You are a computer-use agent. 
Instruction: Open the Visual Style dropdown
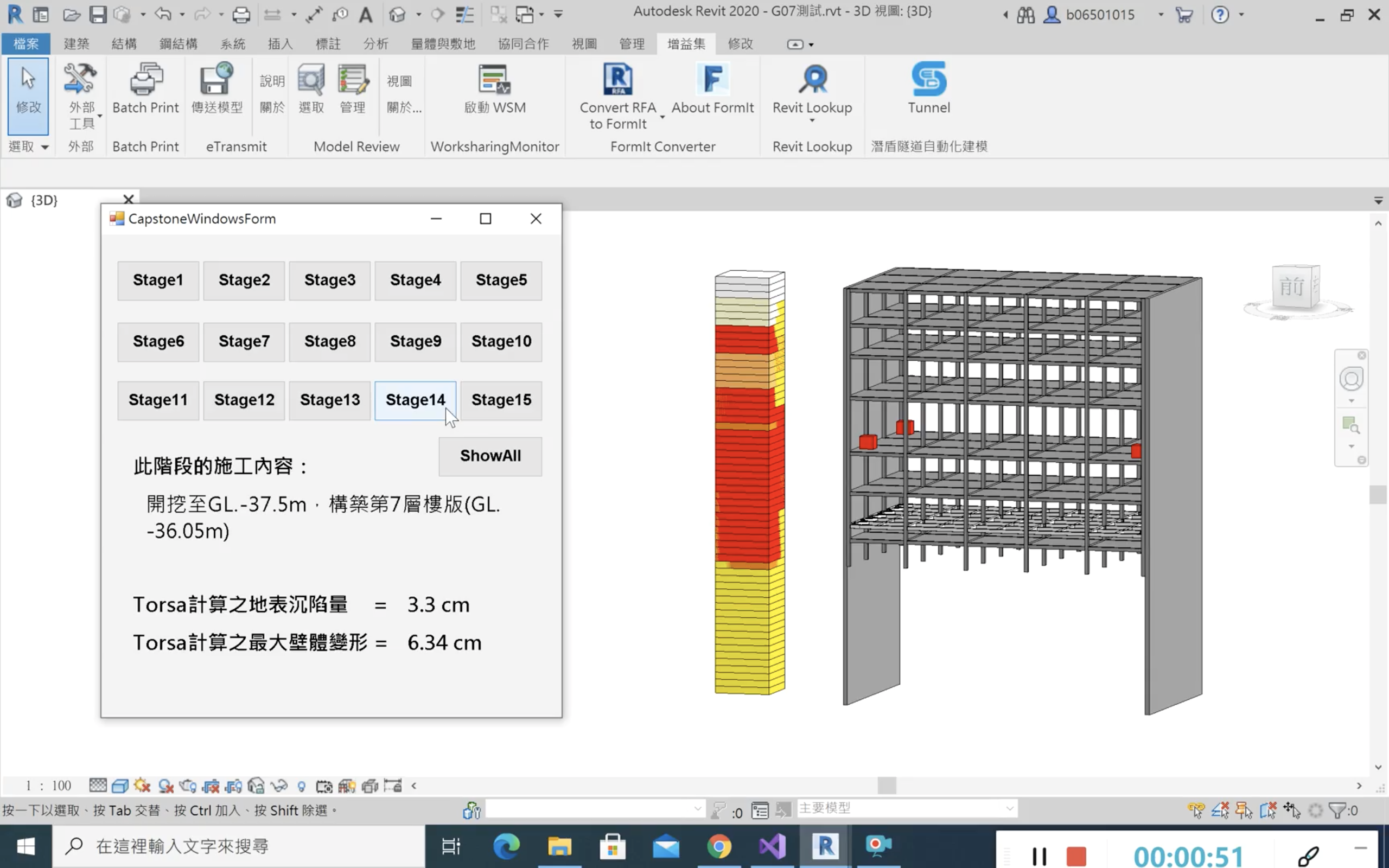click(120, 786)
